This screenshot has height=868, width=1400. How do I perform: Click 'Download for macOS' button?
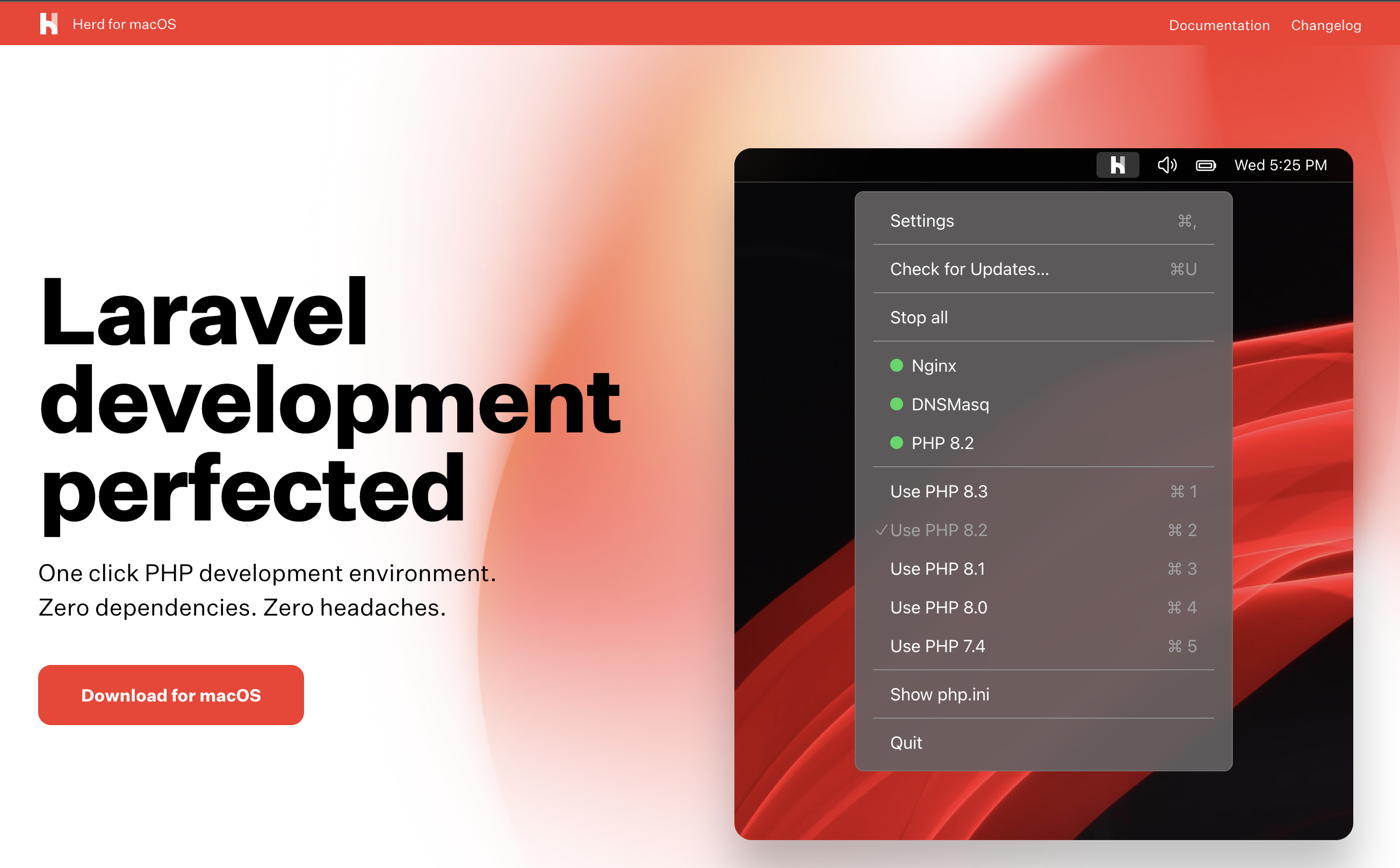(x=170, y=694)
